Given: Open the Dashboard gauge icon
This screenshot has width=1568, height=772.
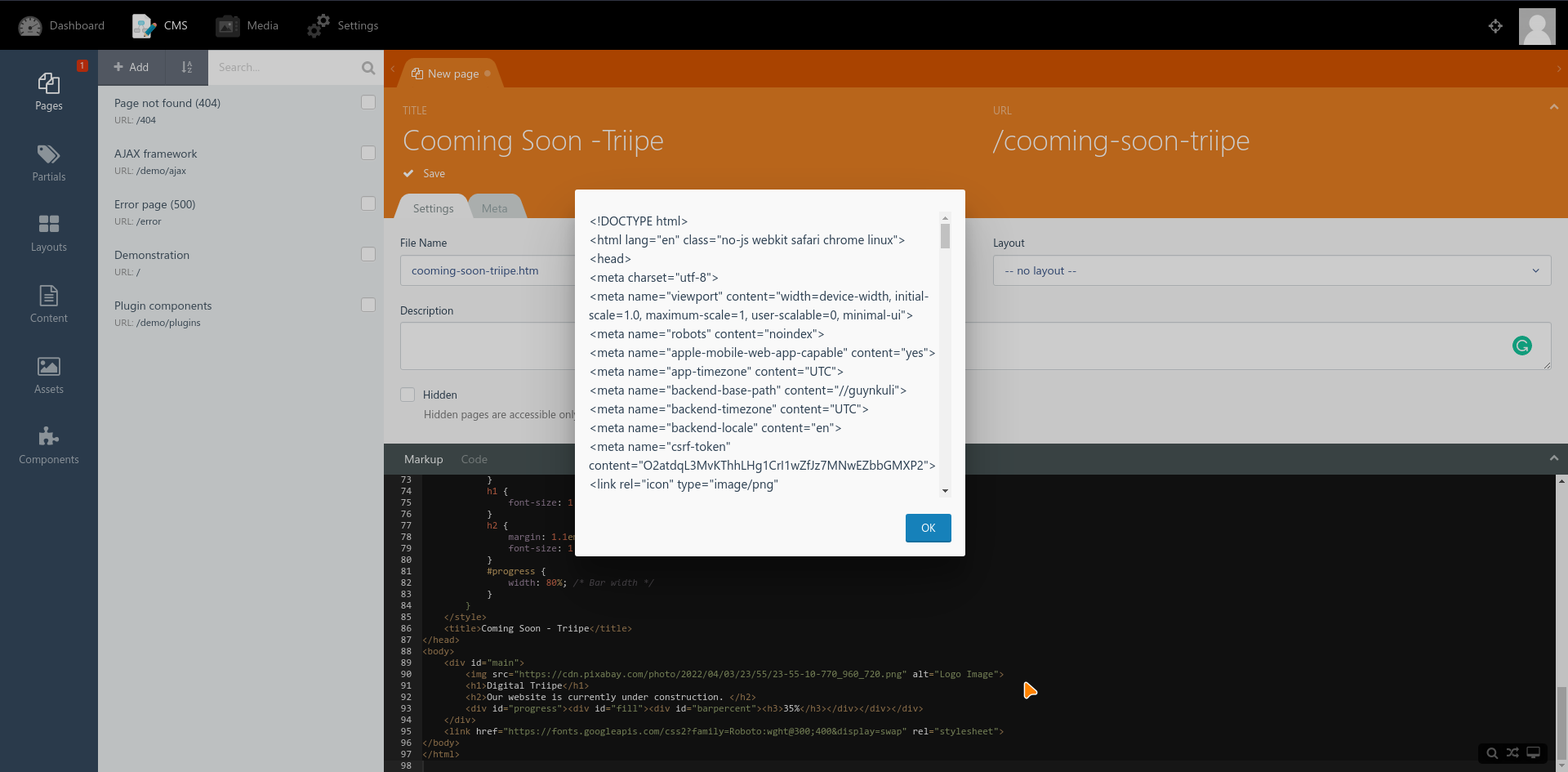Looking at the screenshot, I should coord(30,26).
